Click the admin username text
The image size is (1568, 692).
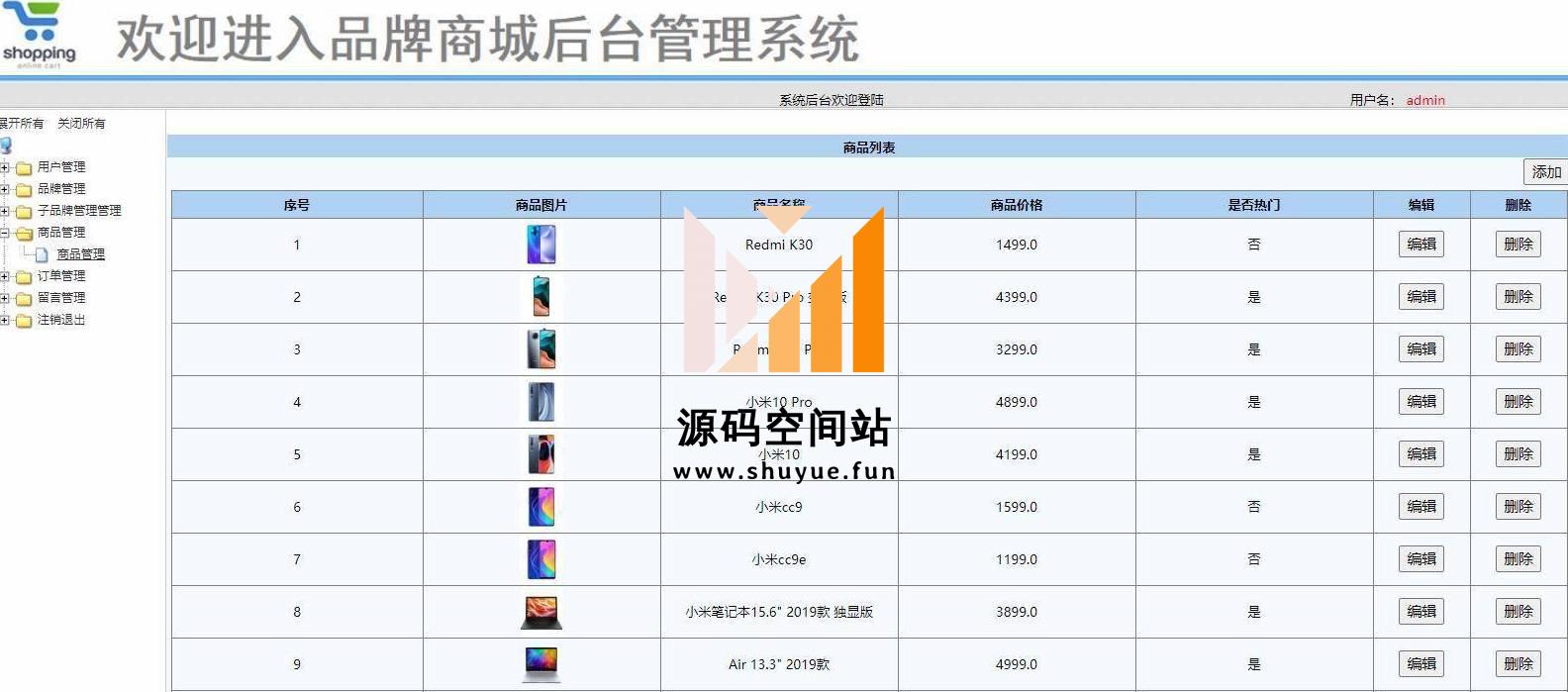(x=1425, y=100)
